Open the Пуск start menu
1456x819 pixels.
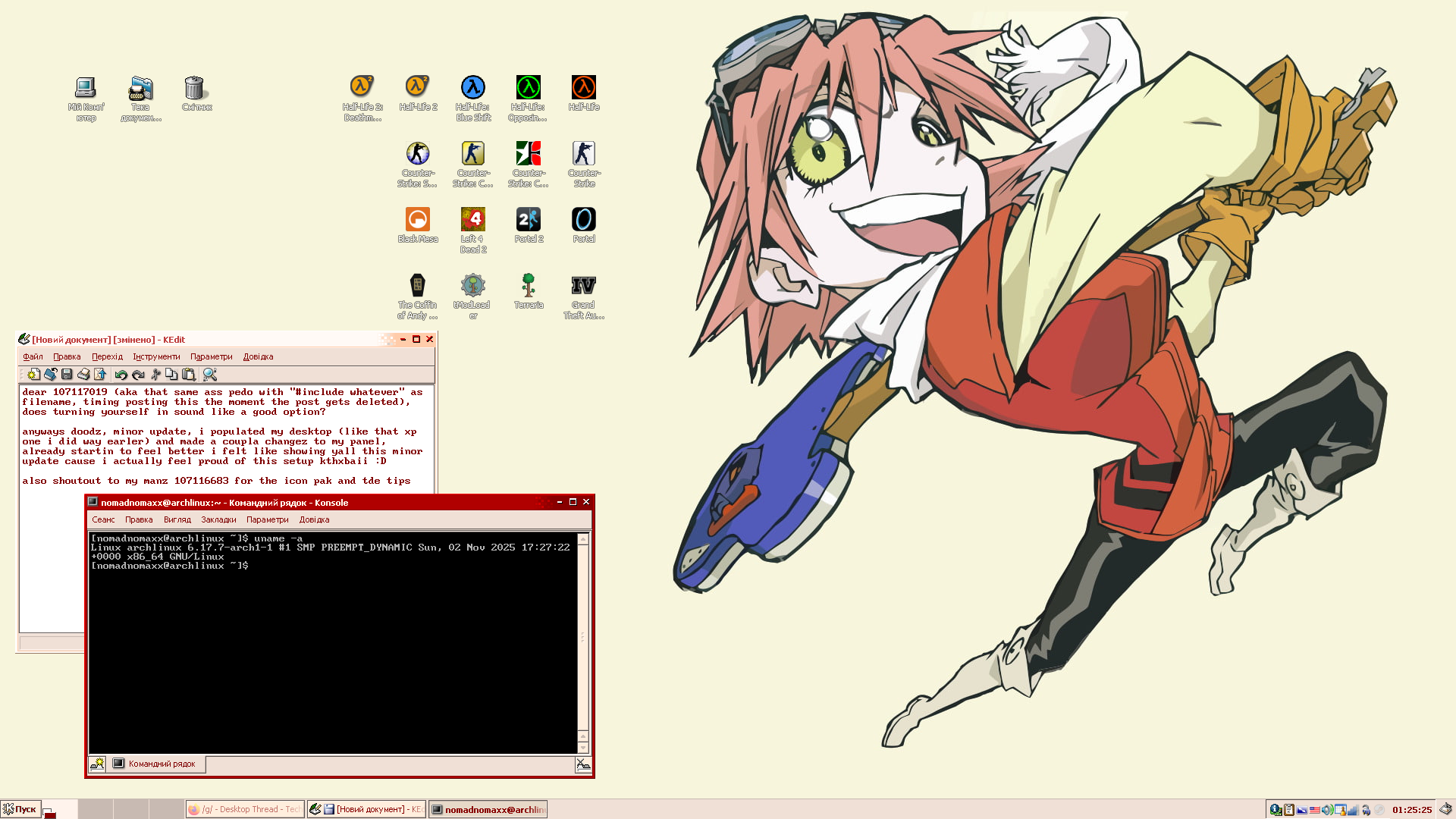click(20, 809)
